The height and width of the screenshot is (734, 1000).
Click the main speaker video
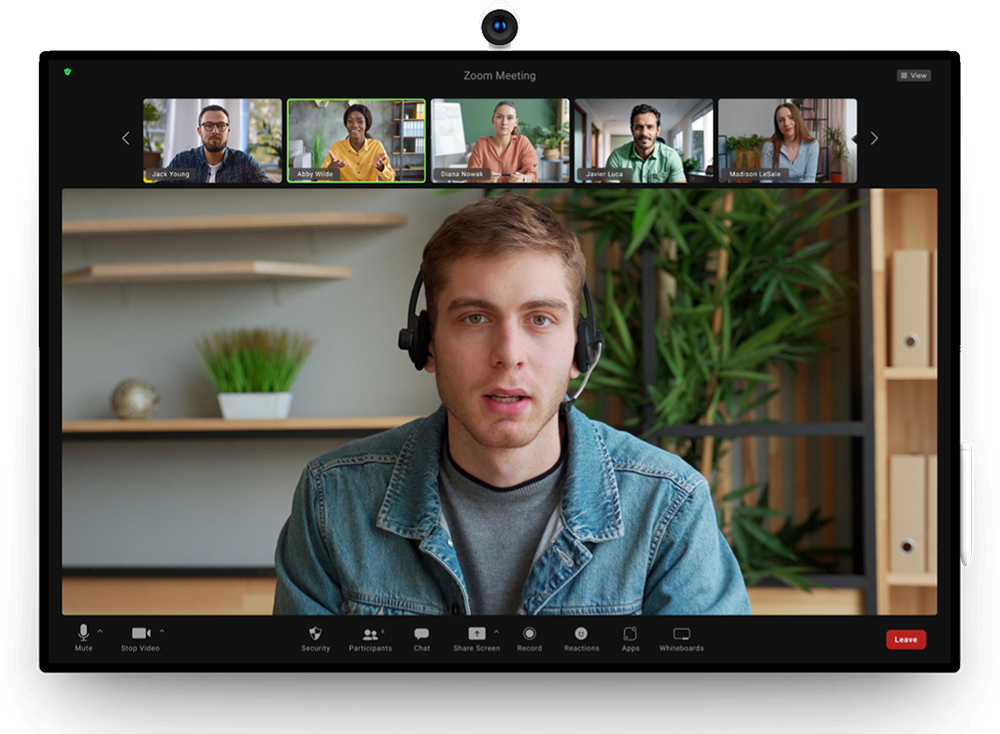[499, 402]
